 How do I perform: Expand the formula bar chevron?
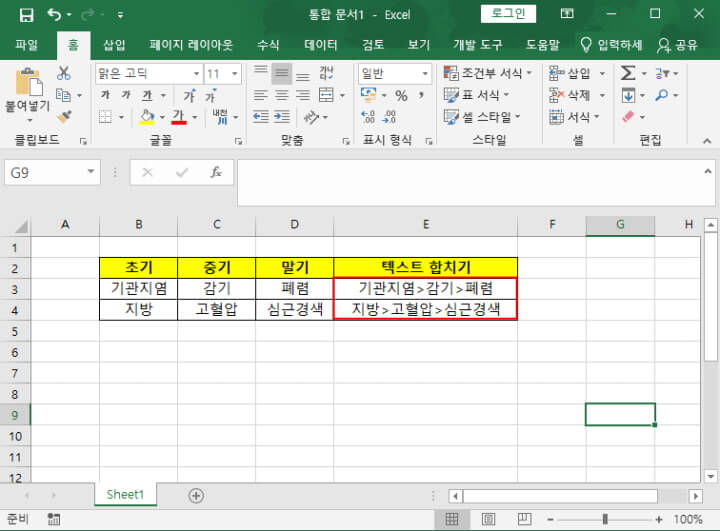coord(708,172)
